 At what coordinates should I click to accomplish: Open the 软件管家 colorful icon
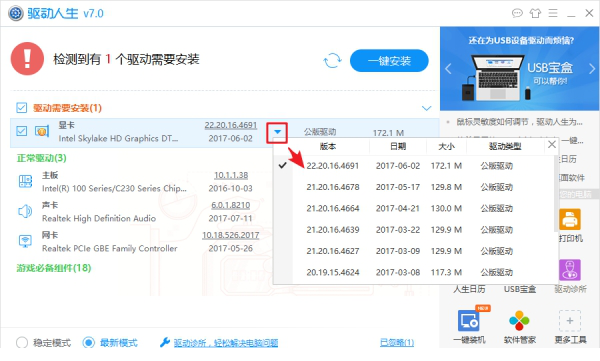tap(519, 320)
